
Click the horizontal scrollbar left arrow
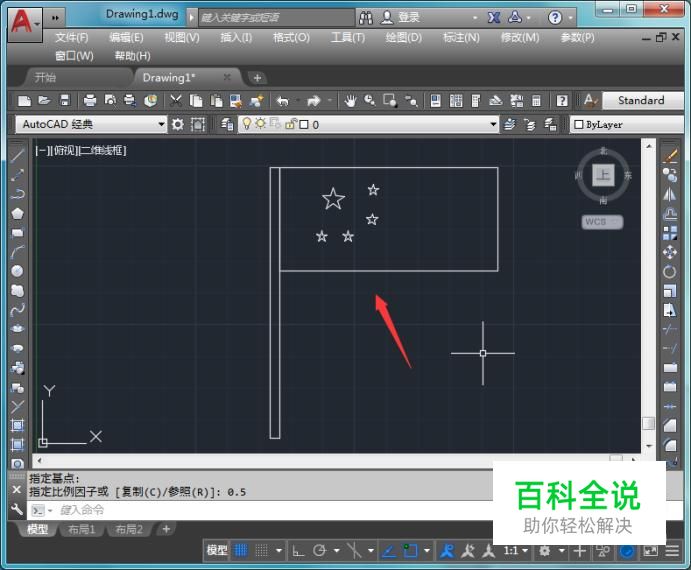pyautogui.click(x=40, y=460)
